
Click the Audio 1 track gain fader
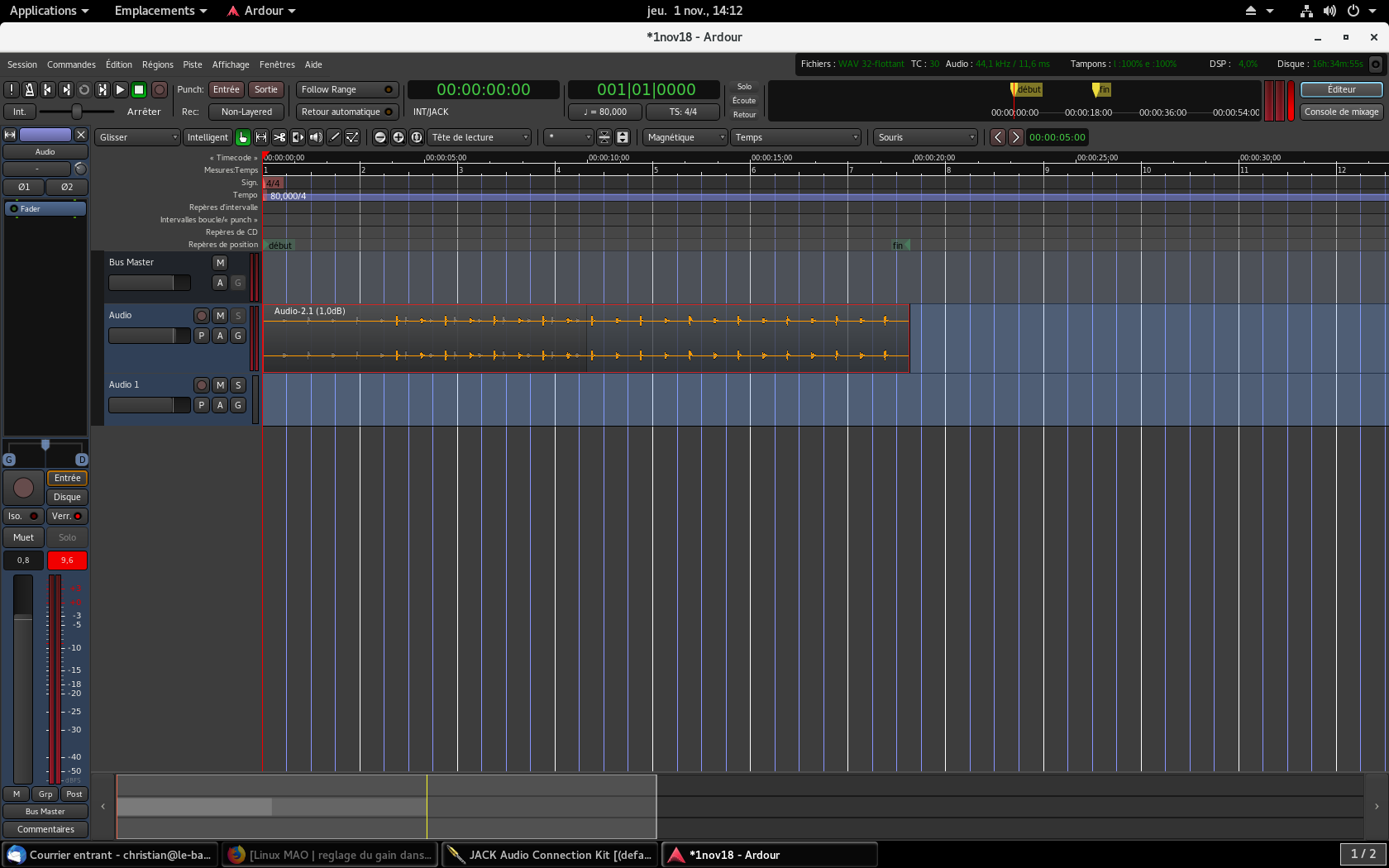coord(149,405)
